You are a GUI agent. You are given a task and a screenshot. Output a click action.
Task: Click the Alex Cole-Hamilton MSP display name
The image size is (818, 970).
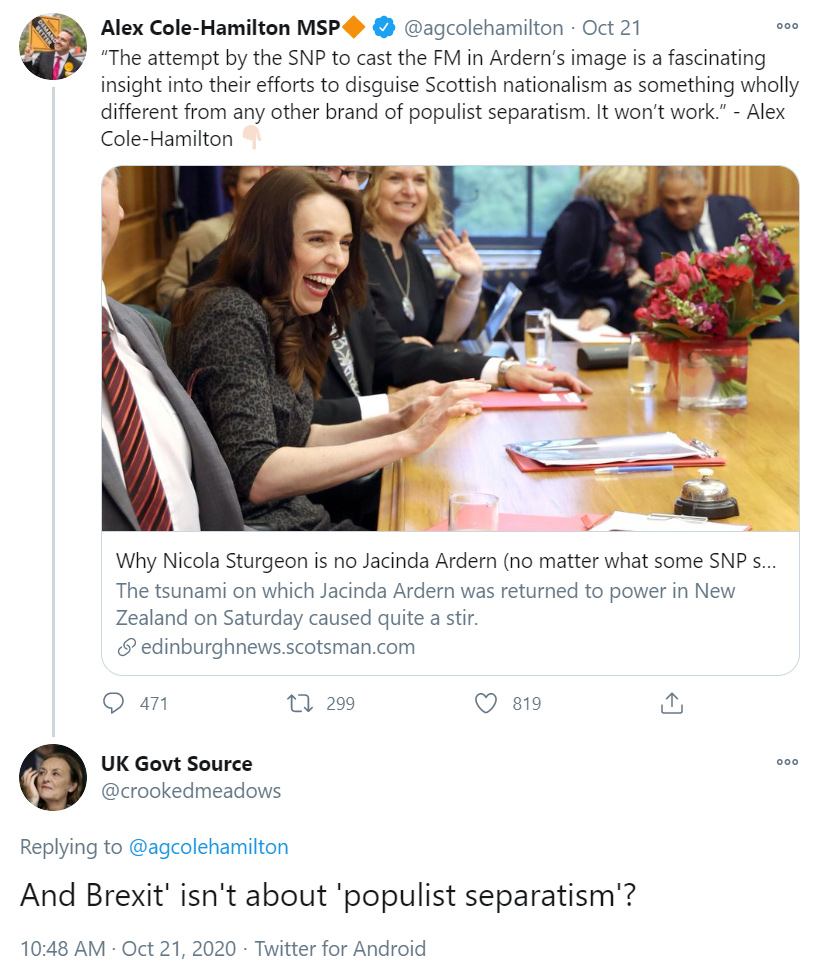[x=220, y=28]
